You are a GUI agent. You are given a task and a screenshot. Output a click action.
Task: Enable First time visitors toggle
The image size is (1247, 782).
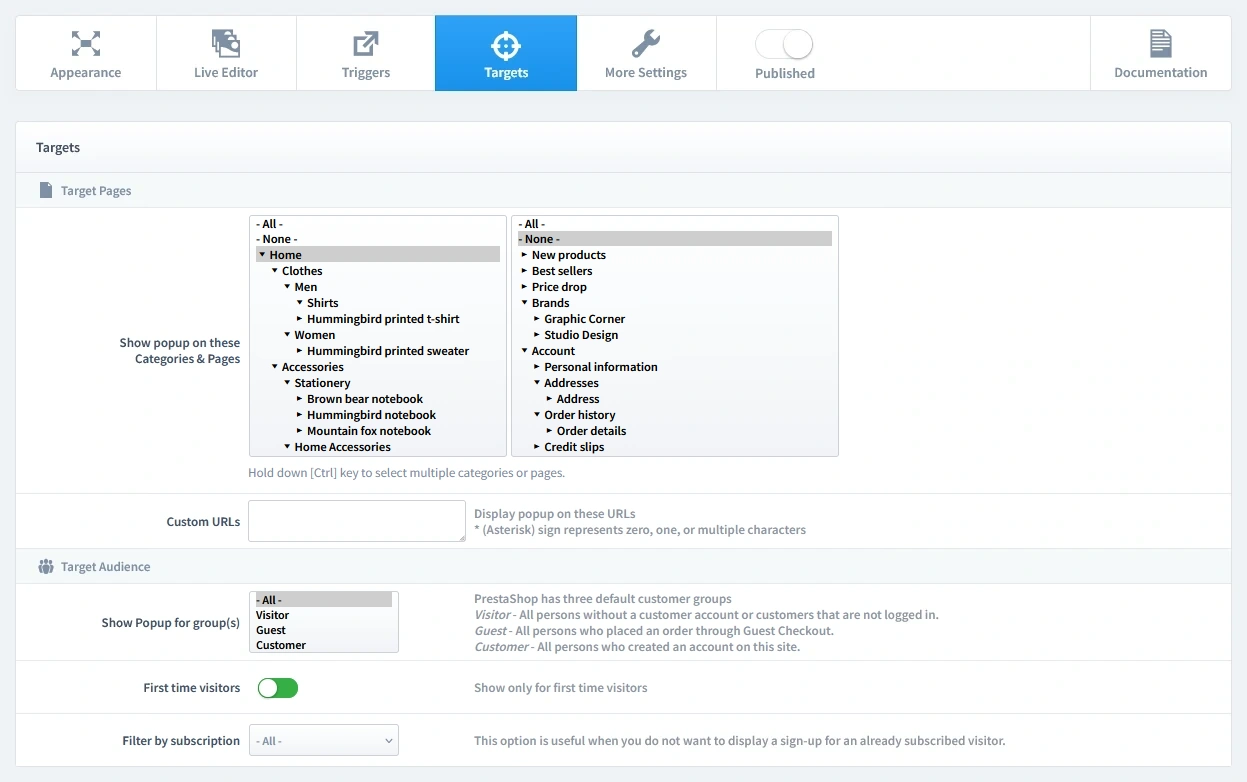(x=277, y=688)
